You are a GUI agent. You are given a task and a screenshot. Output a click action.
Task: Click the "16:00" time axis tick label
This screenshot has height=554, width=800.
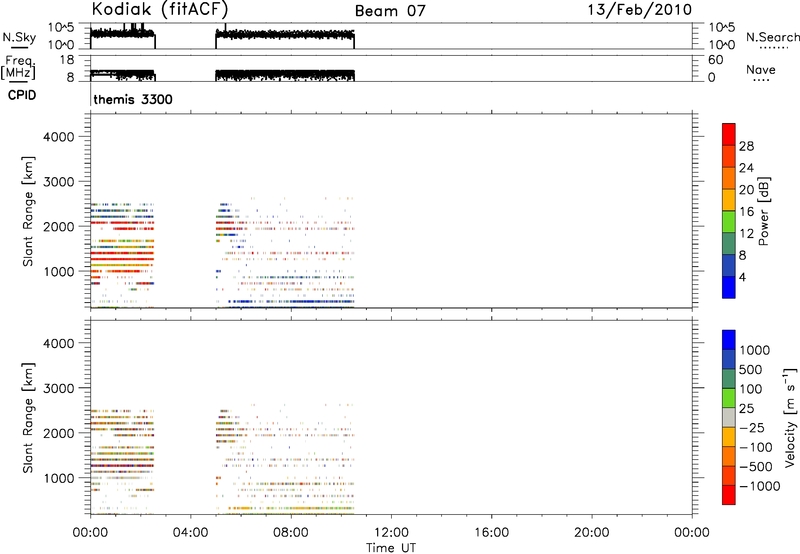pyautogui.click(x=492, y=533)
